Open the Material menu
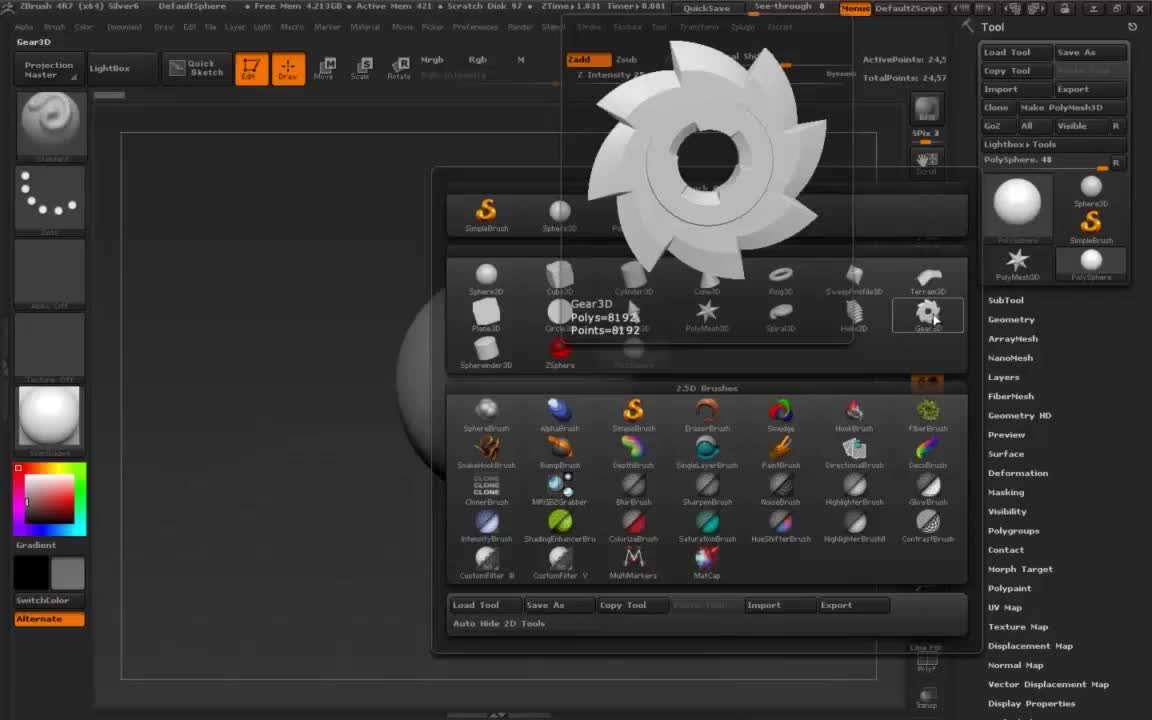1152x720 pixels. tap(364, 27)
